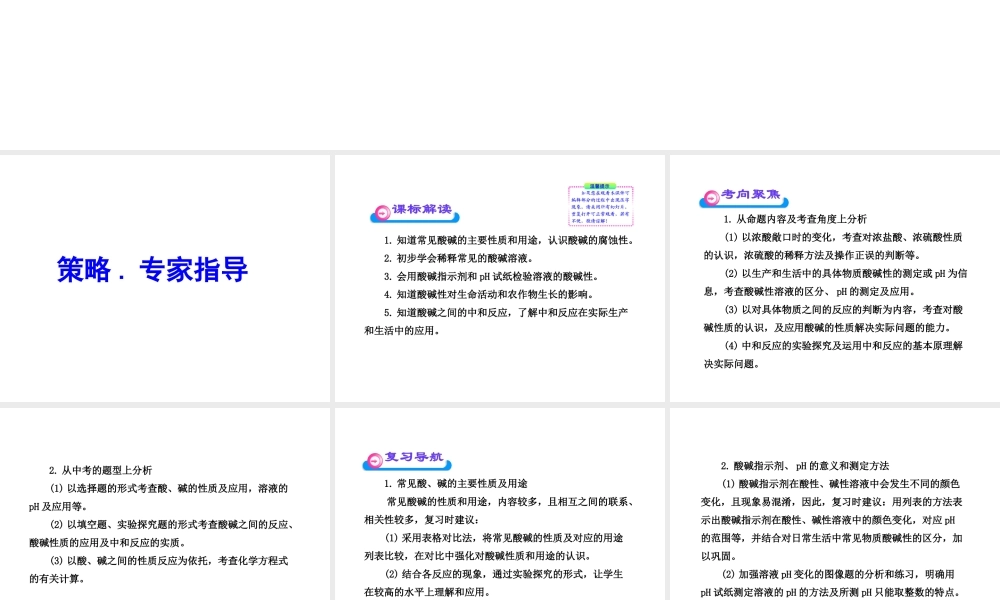Viewport: 1000px width, 600px height.
Task: Click line '2. 初步学会稀释常见的酸碱溶液'
Action: (x=459, y=258)
